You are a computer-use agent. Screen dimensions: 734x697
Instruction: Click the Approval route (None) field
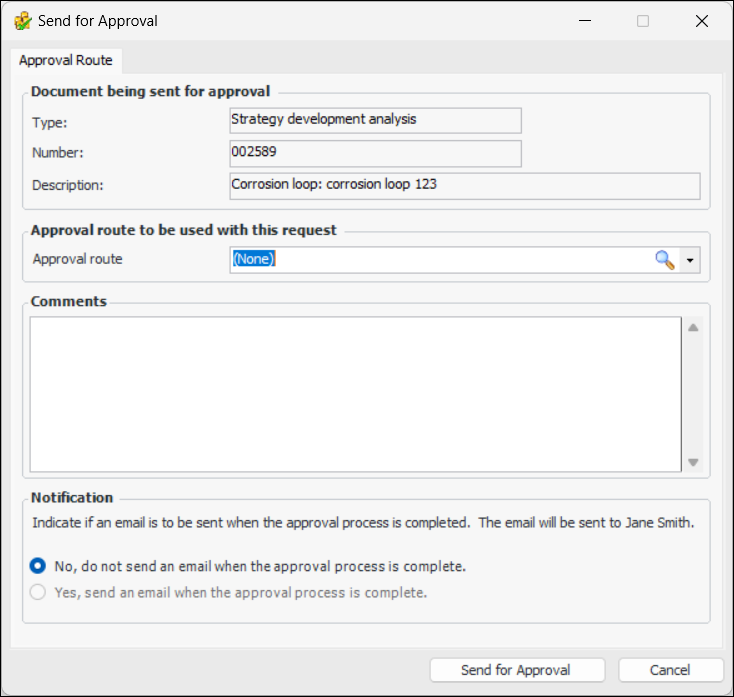440,260
